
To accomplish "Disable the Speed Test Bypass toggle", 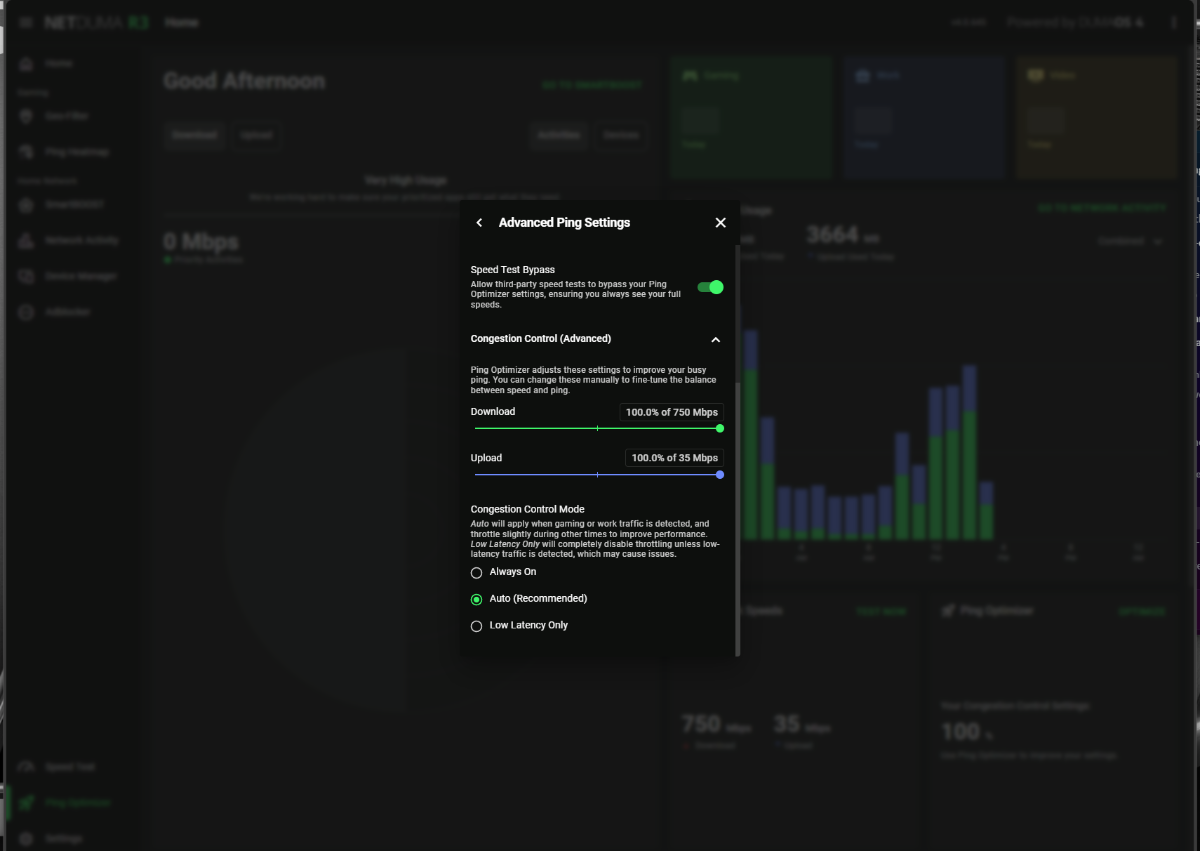I will tap(710, 287).
